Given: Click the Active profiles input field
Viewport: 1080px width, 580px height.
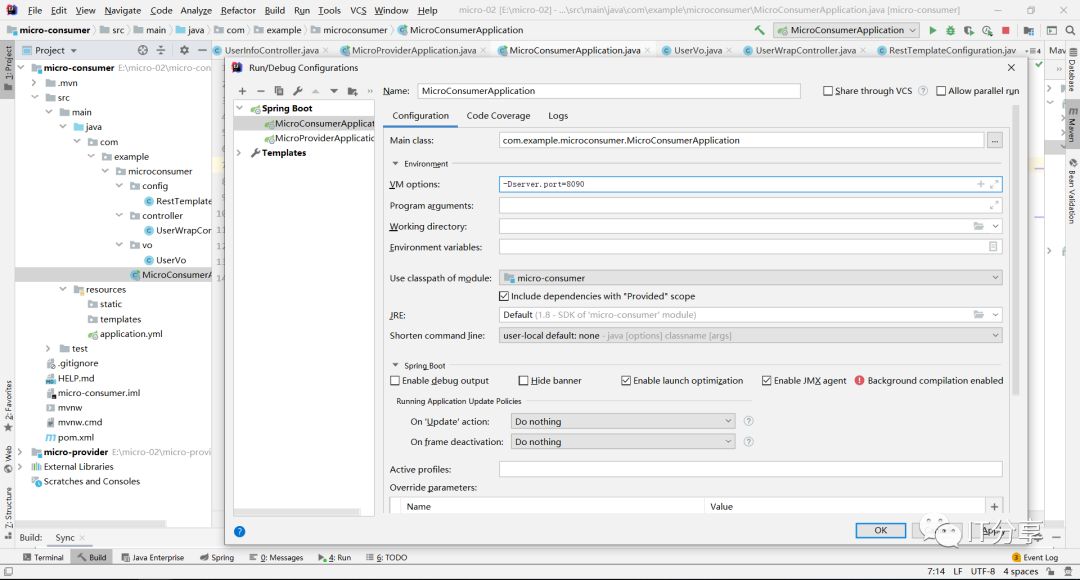Looking at the screenshot, I should (x=751, y=469).
